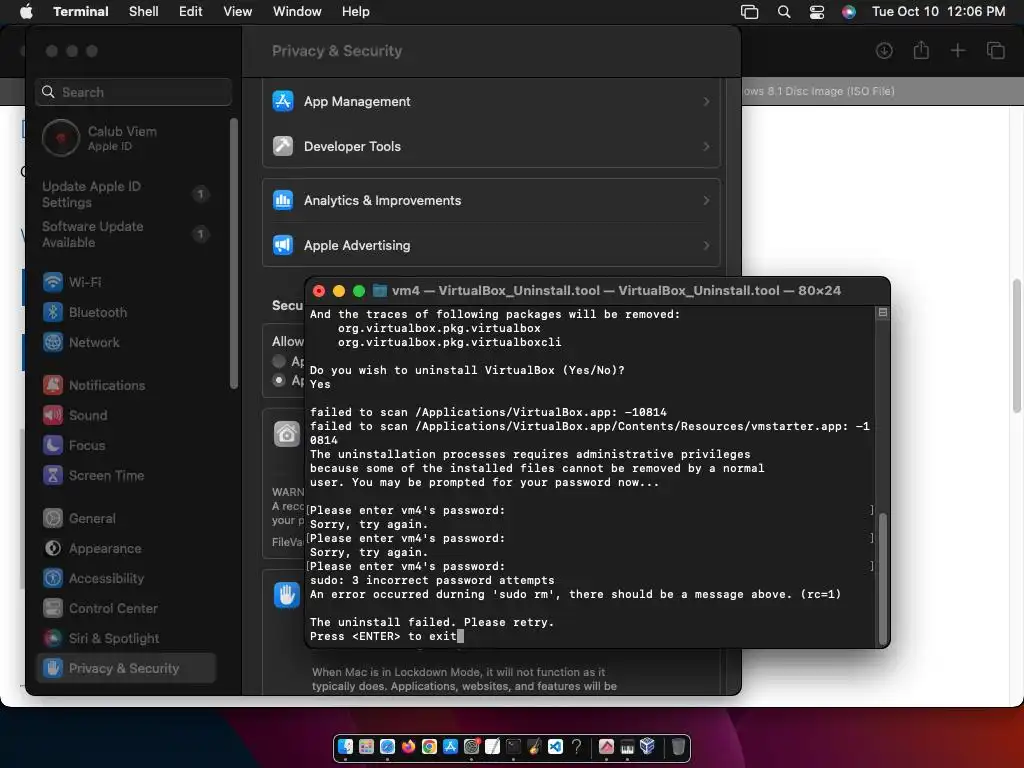The image size is (1024, 768).
Task: Click the 'The uninstall failed. Please retry.' line
Action: click(432, 622)
